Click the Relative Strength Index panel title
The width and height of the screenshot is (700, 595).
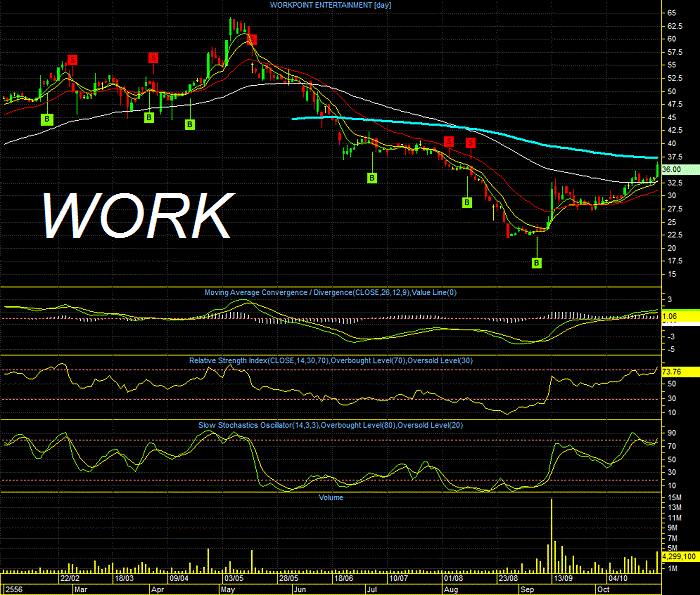(331, 360)
